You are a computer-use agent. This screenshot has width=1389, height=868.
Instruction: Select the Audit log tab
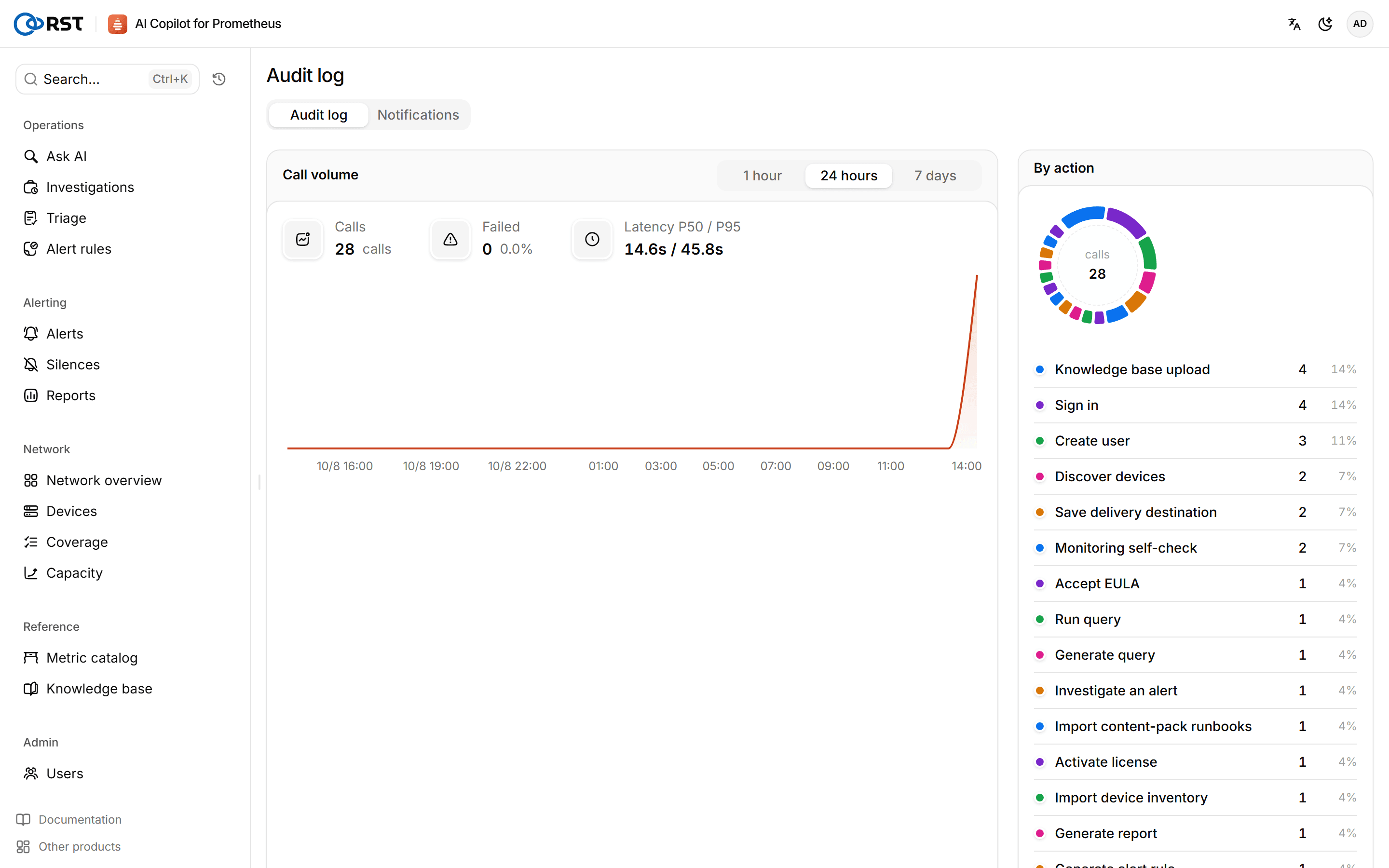pos(318,115)
